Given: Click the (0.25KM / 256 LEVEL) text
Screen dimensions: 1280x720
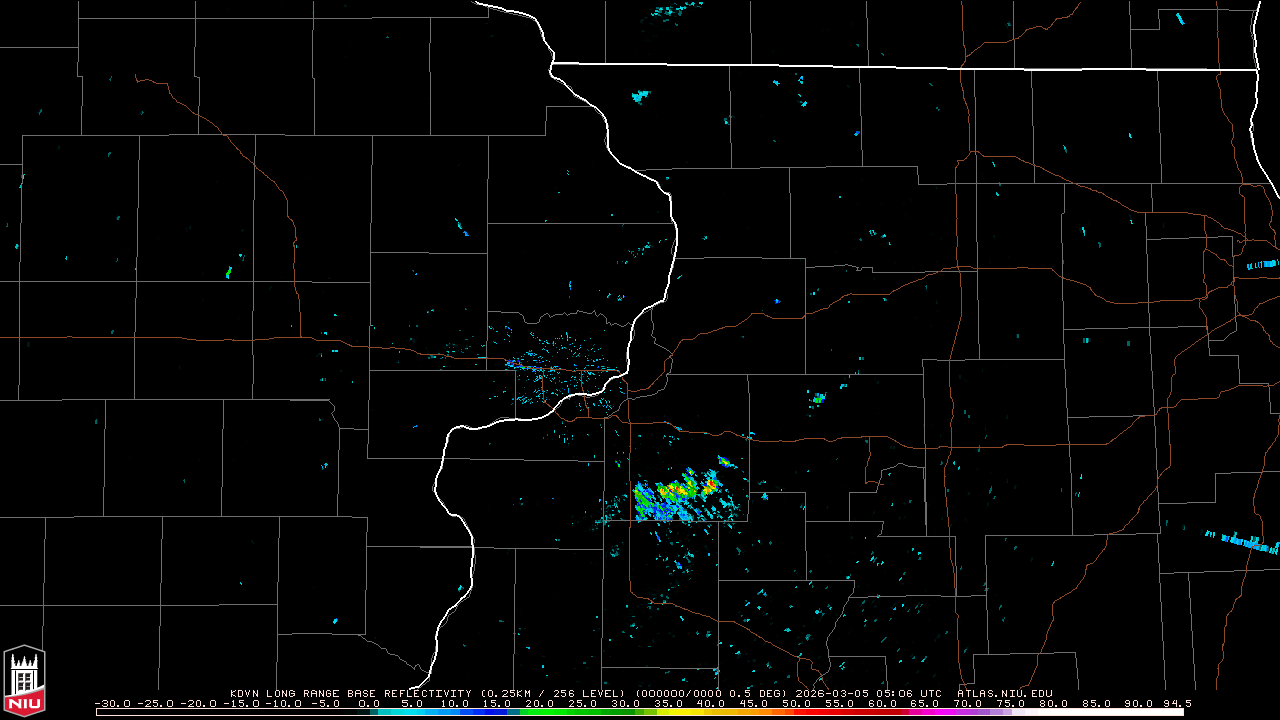Looking at the screenshot, I should [552, 693].
